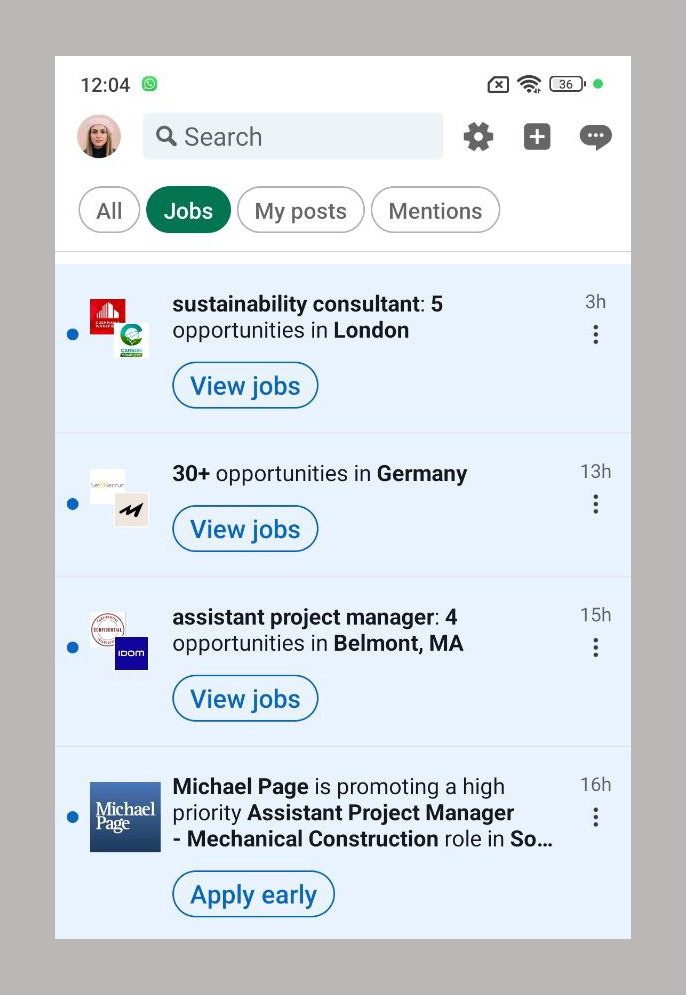Viewport: 686px width, 995px height.
Task: Mark the Germany opportunities notification as read
Action: click(72, 504)
